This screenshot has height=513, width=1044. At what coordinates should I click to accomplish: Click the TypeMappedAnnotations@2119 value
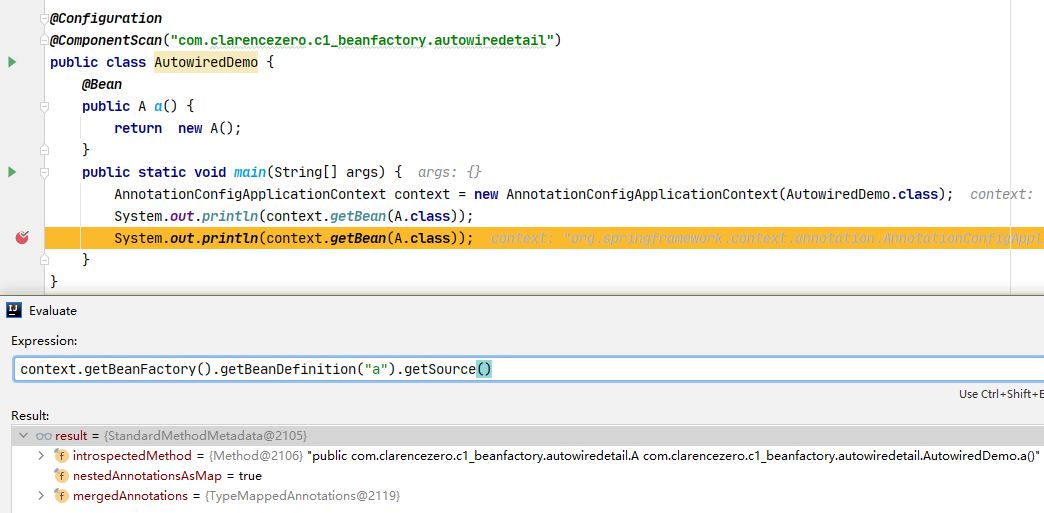click(x=303, y=496)
